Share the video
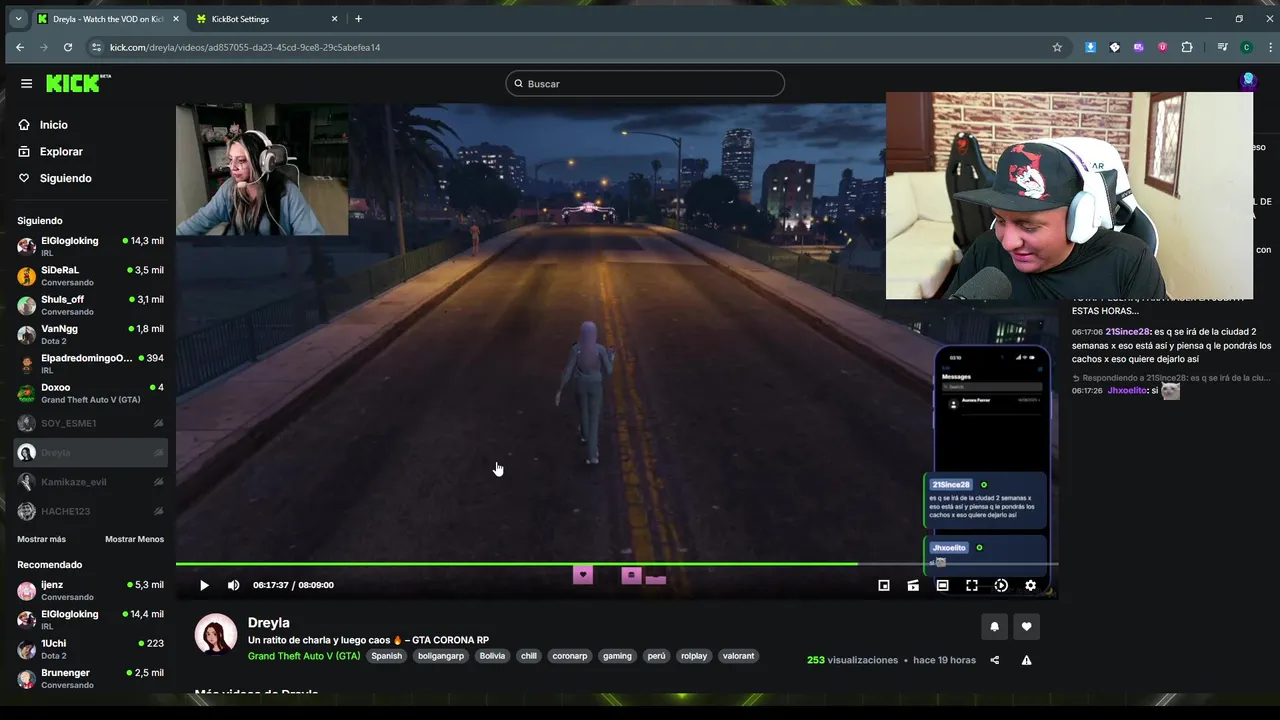 coord(994,660)
